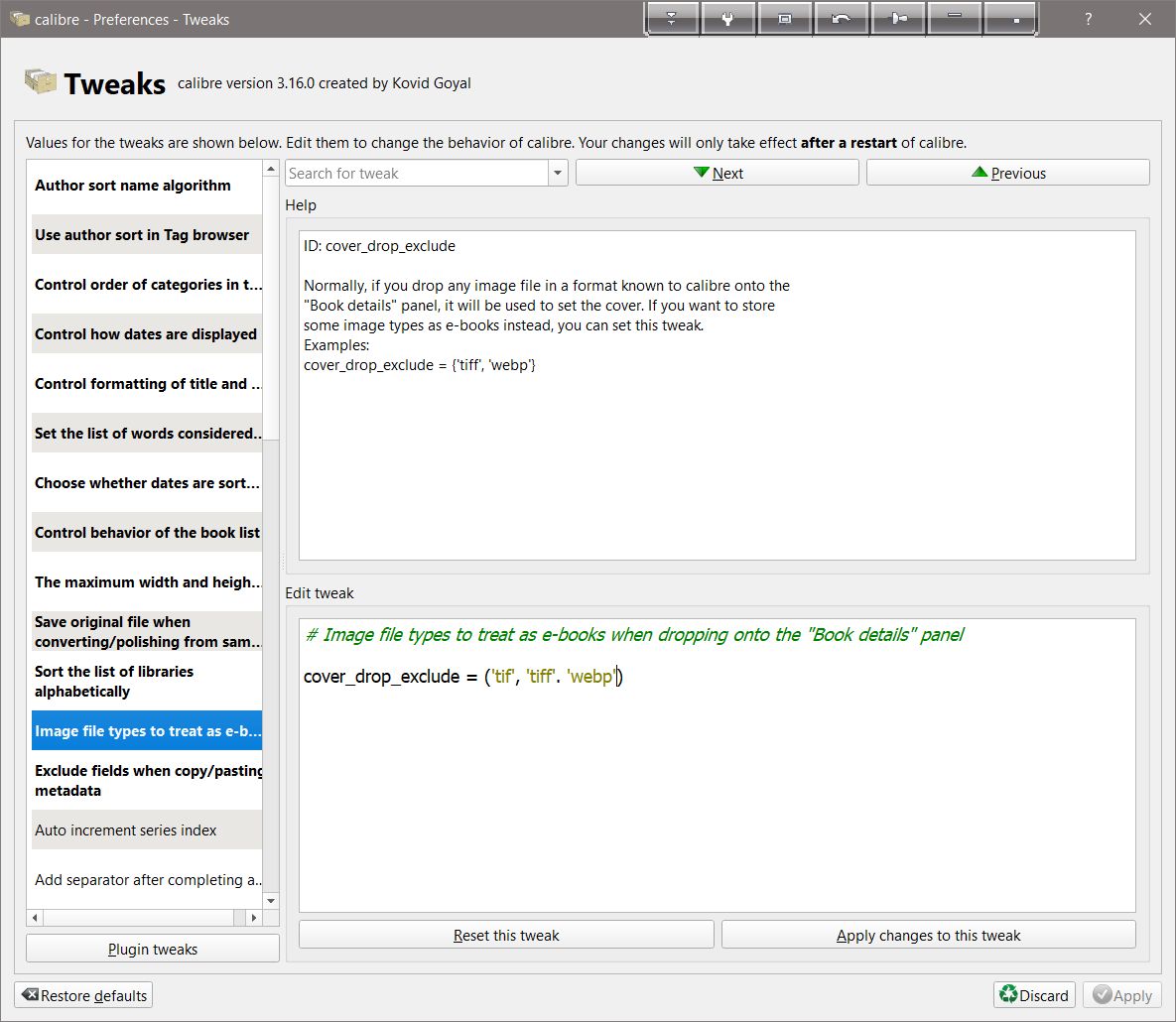Select Control how dates are displayed
This screenshot has width=1176, height=1022.
[x=147, y=333]
